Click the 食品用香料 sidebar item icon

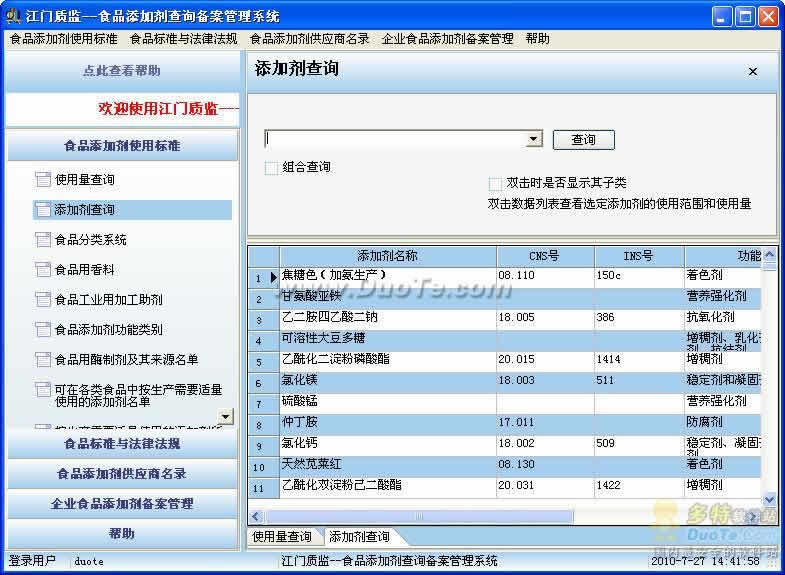pos(43,270)
